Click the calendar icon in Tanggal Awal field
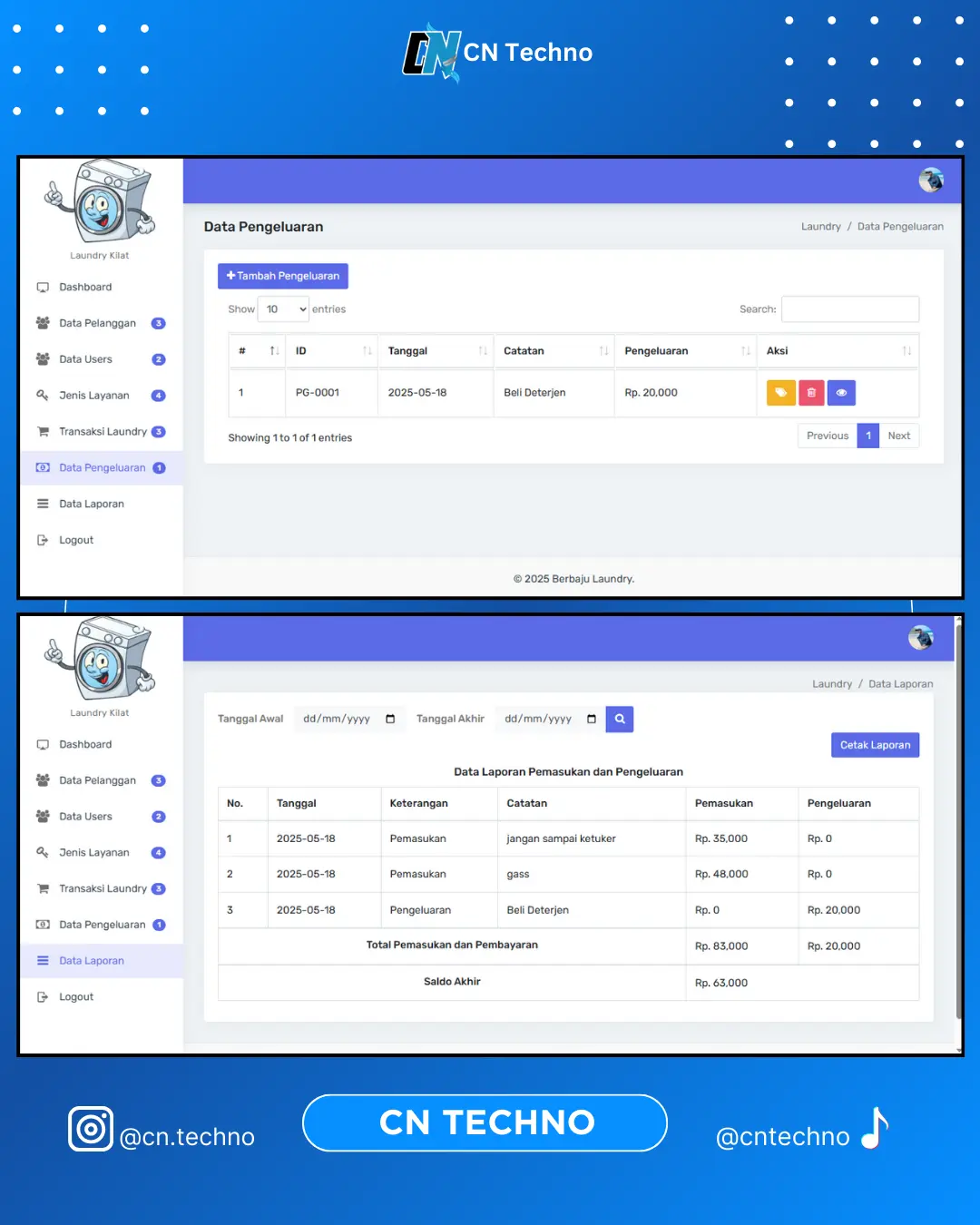980x1225 pixels. [390, 720]
